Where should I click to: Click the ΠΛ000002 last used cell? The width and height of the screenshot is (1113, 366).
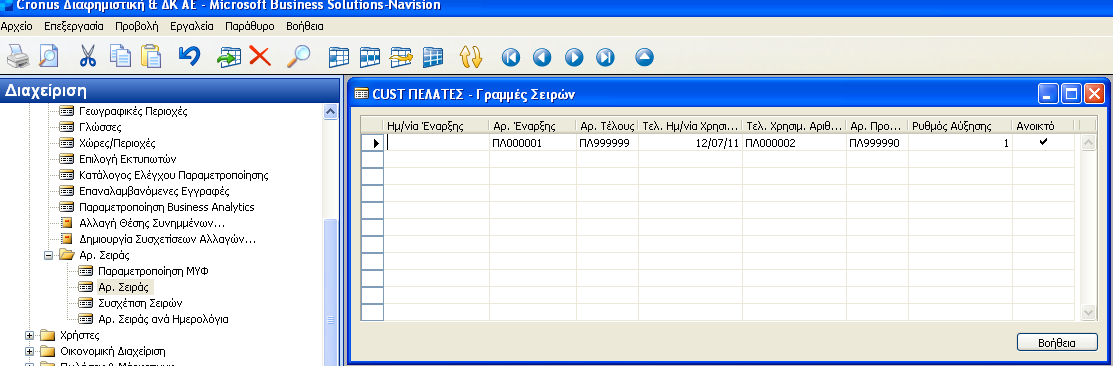(x=794, y=143)
